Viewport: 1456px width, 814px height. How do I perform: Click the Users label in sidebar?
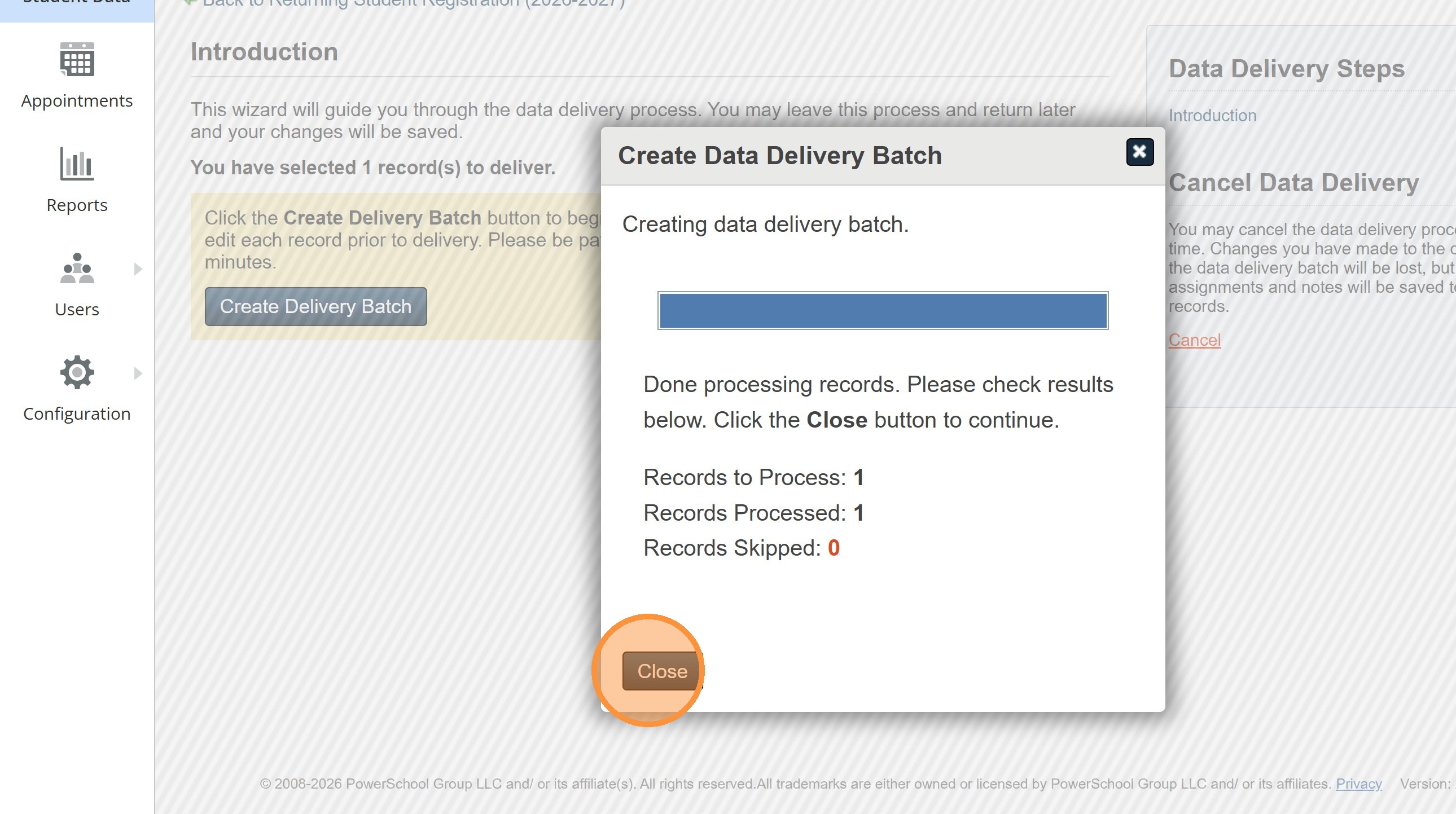click(77, 310)
